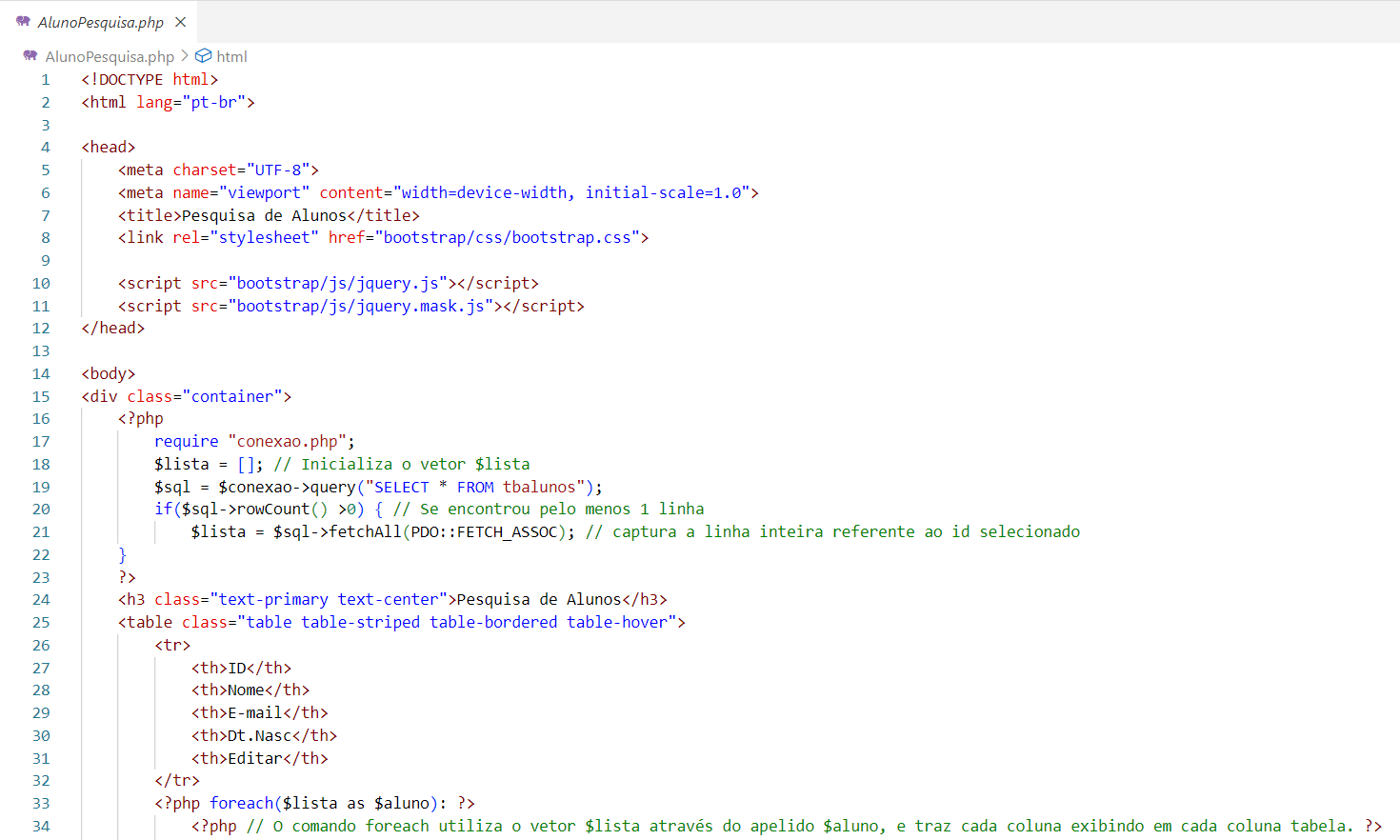Click the bootstrap/css/bootstrap.css href path
This screenshot has height=840, width=1400.
[x=507, y=238]
